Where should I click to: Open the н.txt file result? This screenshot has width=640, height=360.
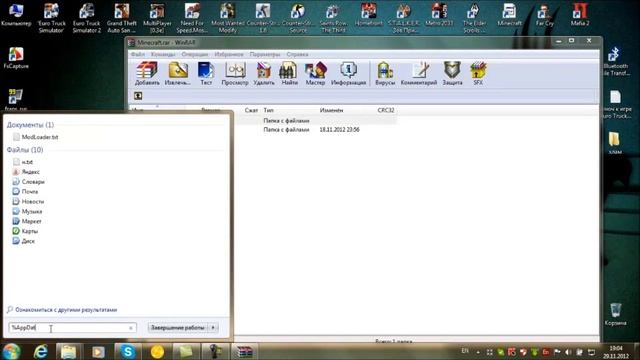23,162
